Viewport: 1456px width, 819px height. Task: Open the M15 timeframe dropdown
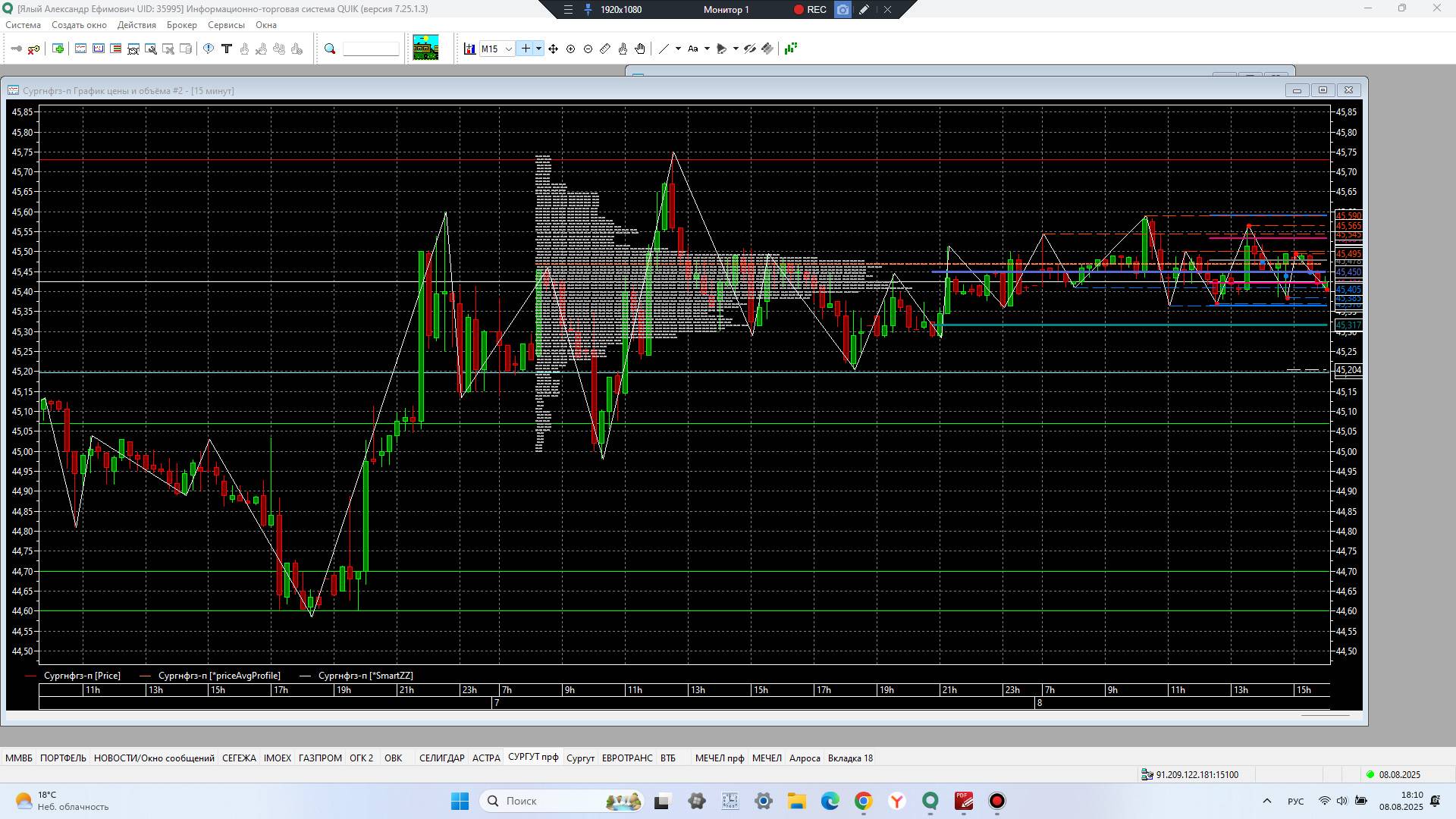click(x=508, y=49)
